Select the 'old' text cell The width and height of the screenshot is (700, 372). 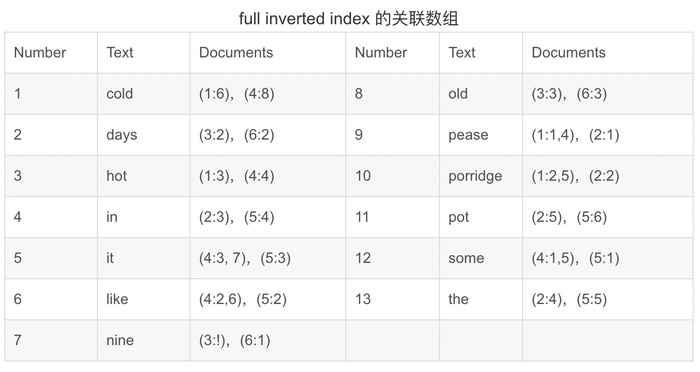(481, 94)
